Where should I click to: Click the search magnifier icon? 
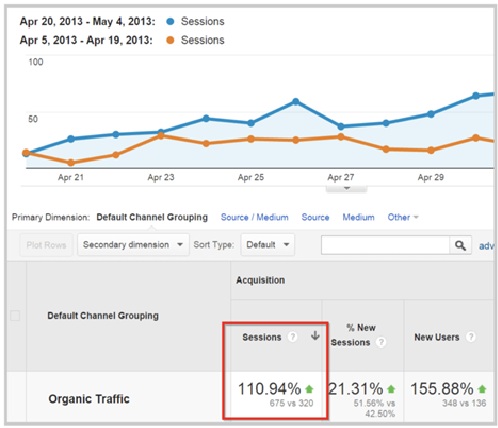pos(460,245)
